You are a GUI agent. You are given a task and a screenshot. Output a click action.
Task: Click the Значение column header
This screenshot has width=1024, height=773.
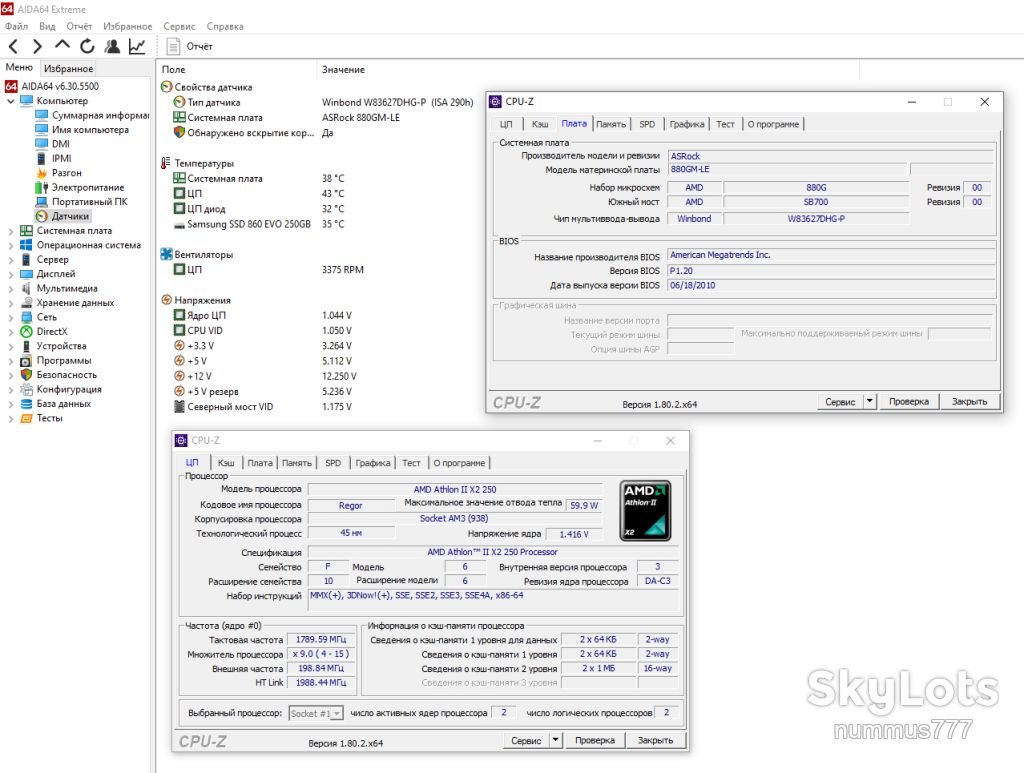tap(343, 69)
